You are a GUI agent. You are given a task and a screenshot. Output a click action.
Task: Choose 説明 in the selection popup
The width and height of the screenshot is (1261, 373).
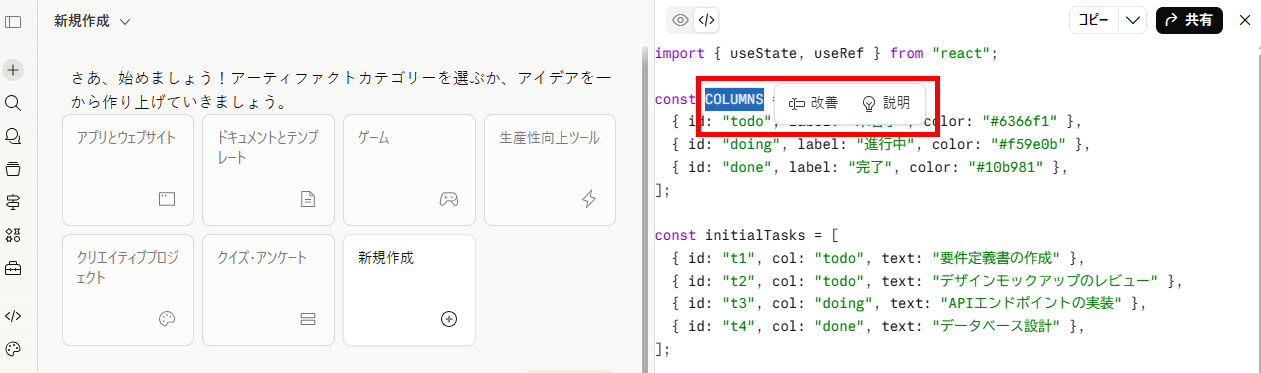click(x=886, y=103)
